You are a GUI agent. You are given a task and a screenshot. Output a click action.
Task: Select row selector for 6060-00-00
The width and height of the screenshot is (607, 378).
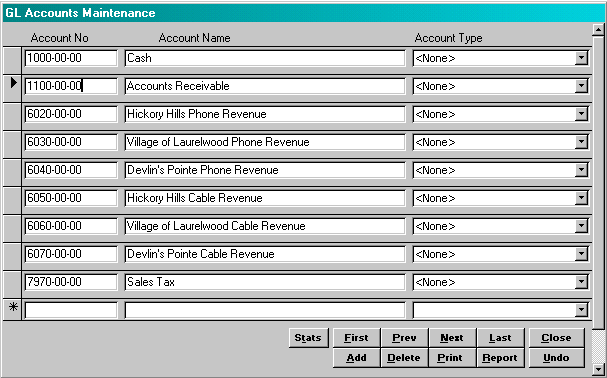coord(12,228)
